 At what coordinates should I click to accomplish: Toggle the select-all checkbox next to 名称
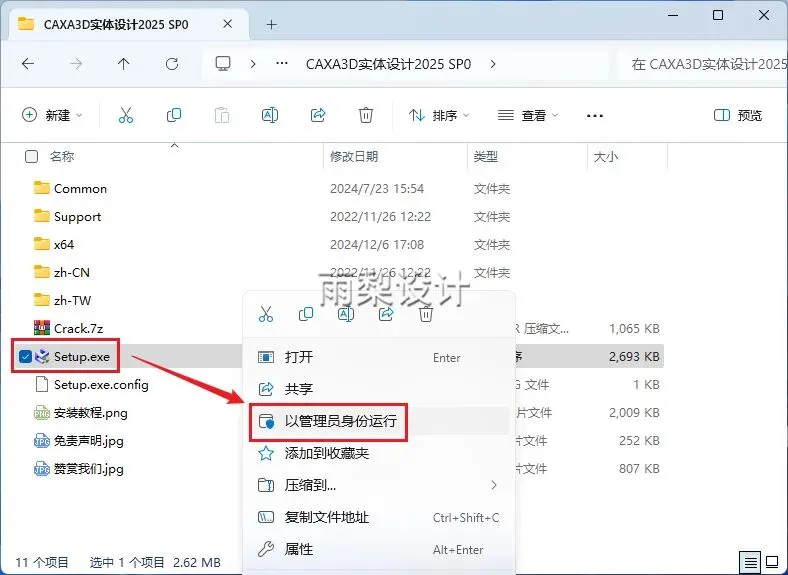pos(31,156)
